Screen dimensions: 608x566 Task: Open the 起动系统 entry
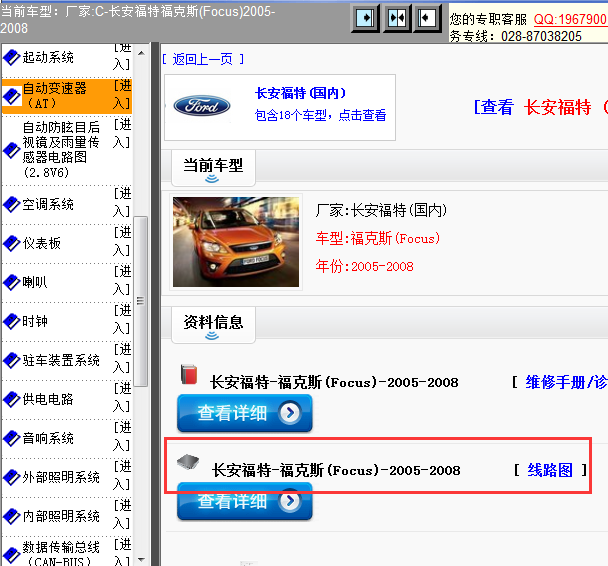(x=48, y=57)
